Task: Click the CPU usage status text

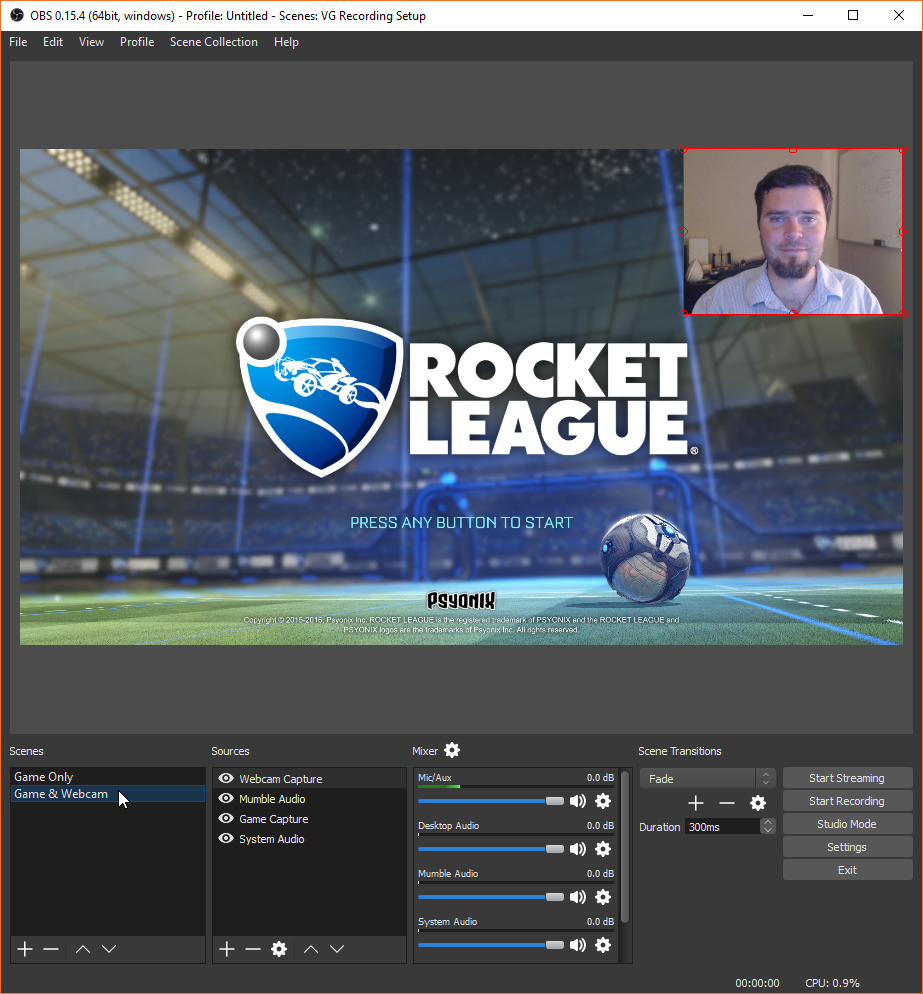Action: coord(832,983)
